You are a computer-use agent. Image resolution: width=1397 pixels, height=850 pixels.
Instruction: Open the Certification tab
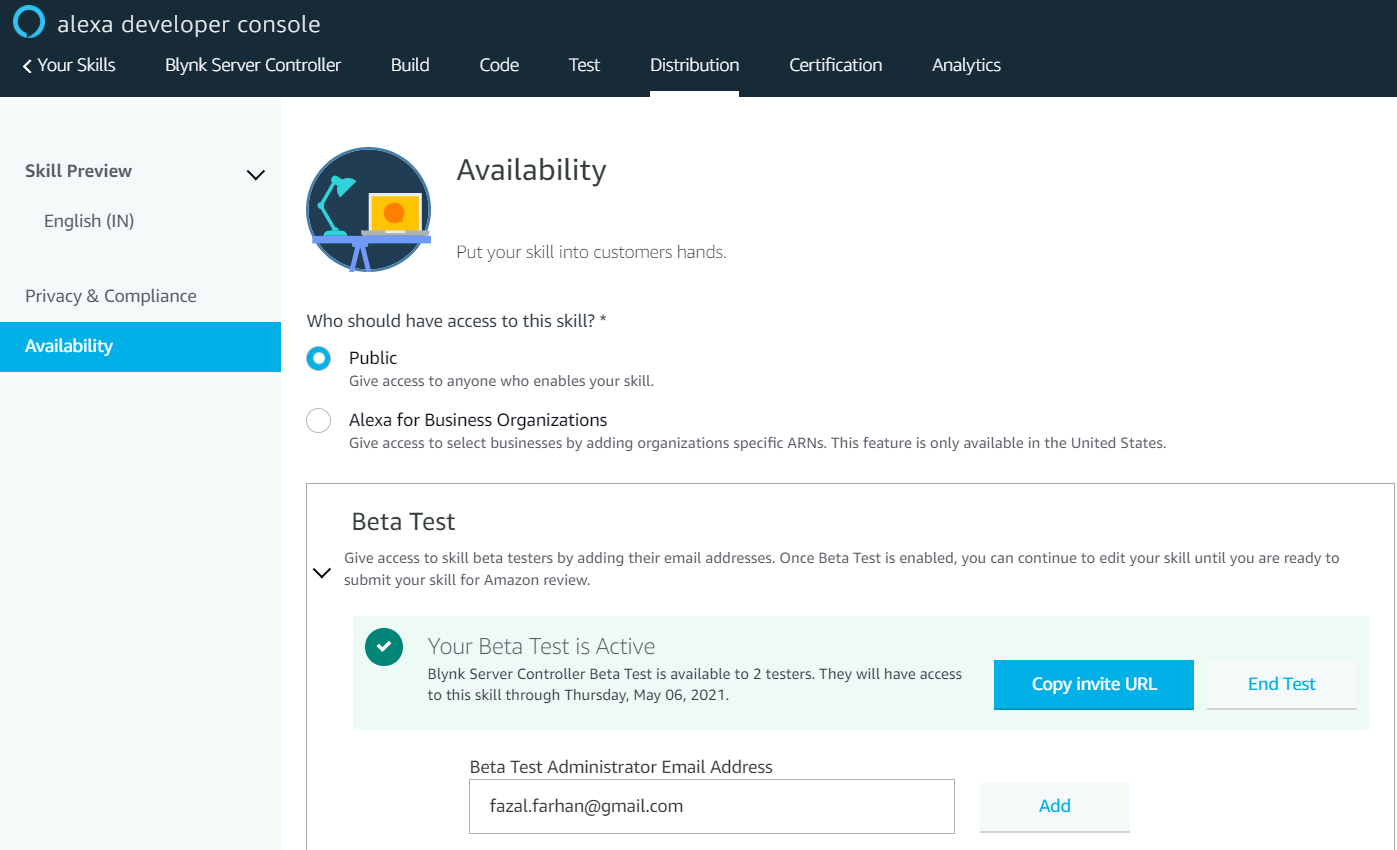(x=836, y=65)
